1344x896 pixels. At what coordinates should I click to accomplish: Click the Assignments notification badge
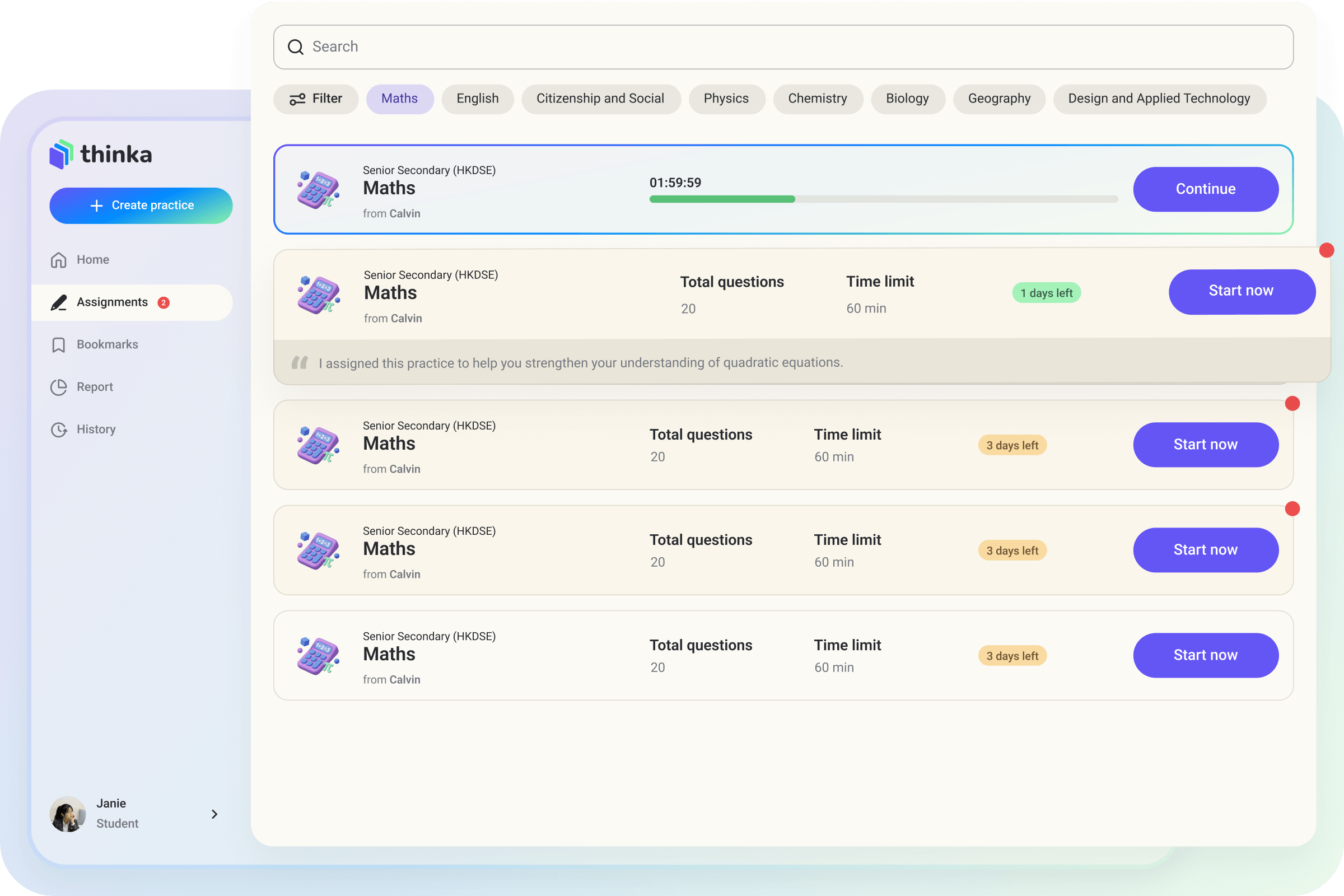pos(164,302)
